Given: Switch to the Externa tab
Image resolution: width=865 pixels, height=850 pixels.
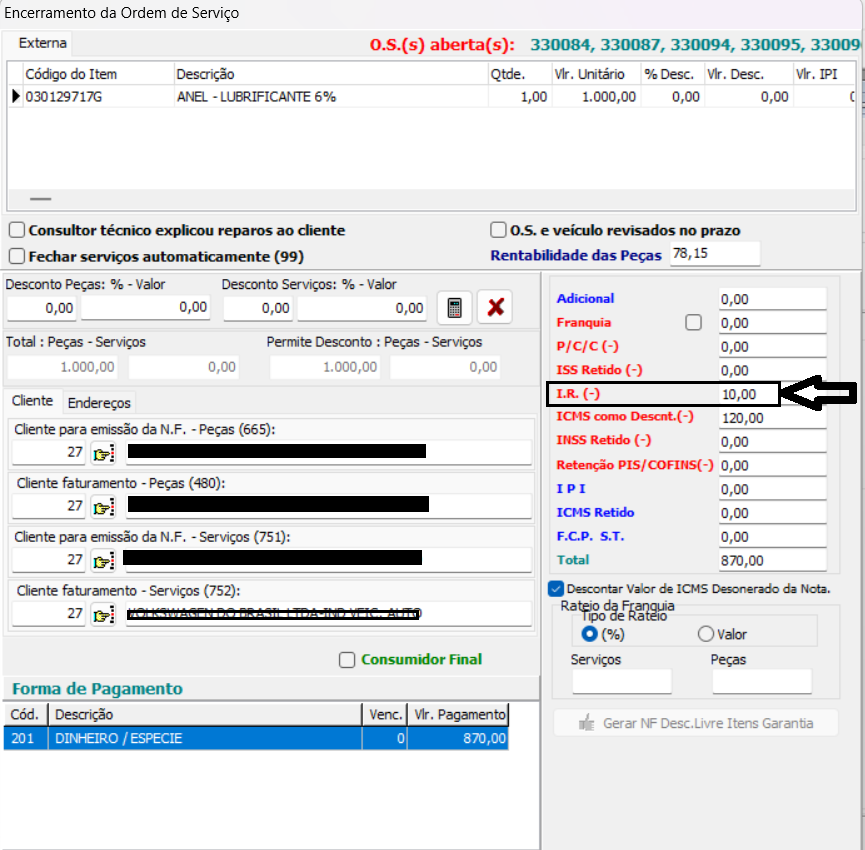Looking at the screenshot, I should point(42,43).
